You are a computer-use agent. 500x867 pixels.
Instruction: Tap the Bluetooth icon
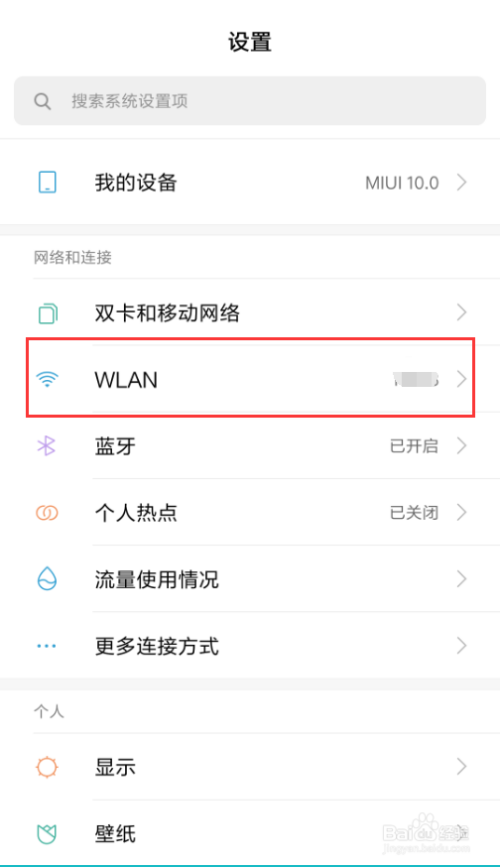(x=46, y=446)
